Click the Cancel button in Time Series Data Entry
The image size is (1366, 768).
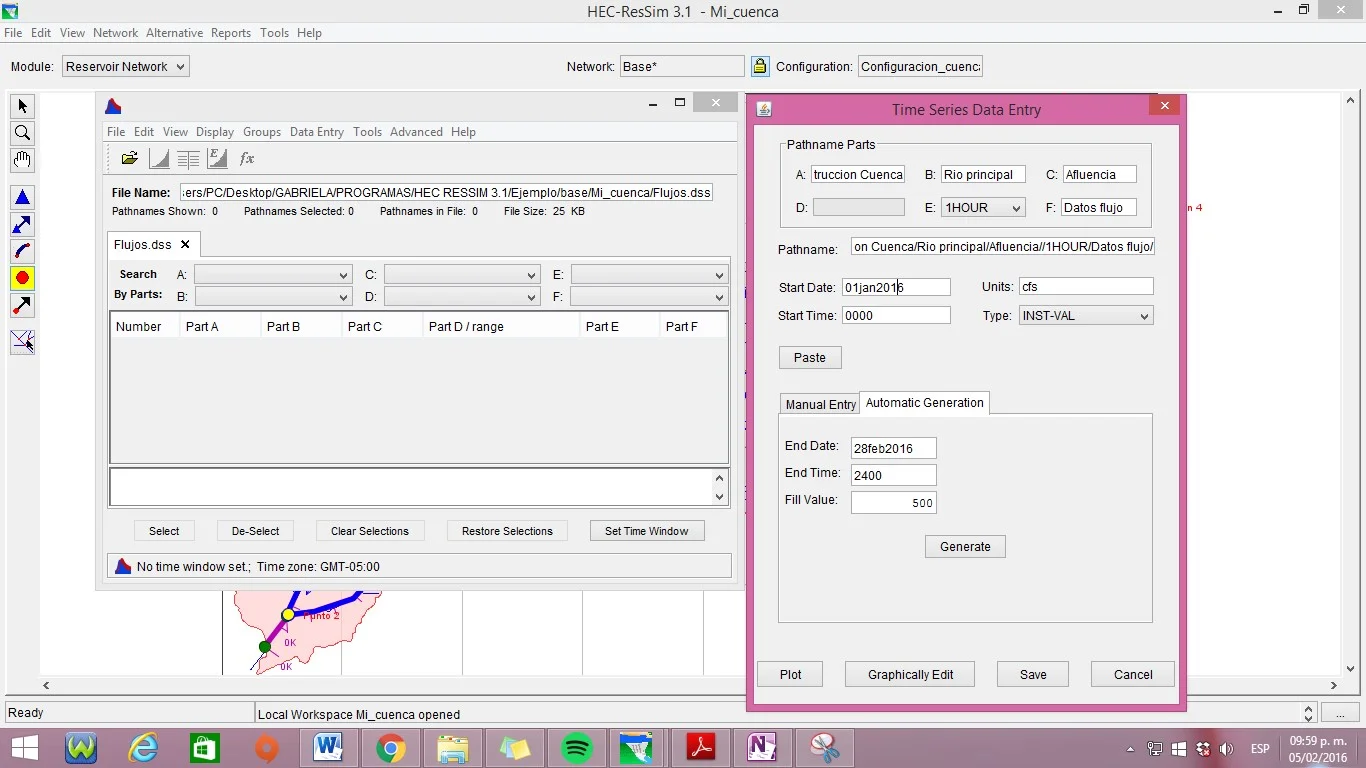1133,674
